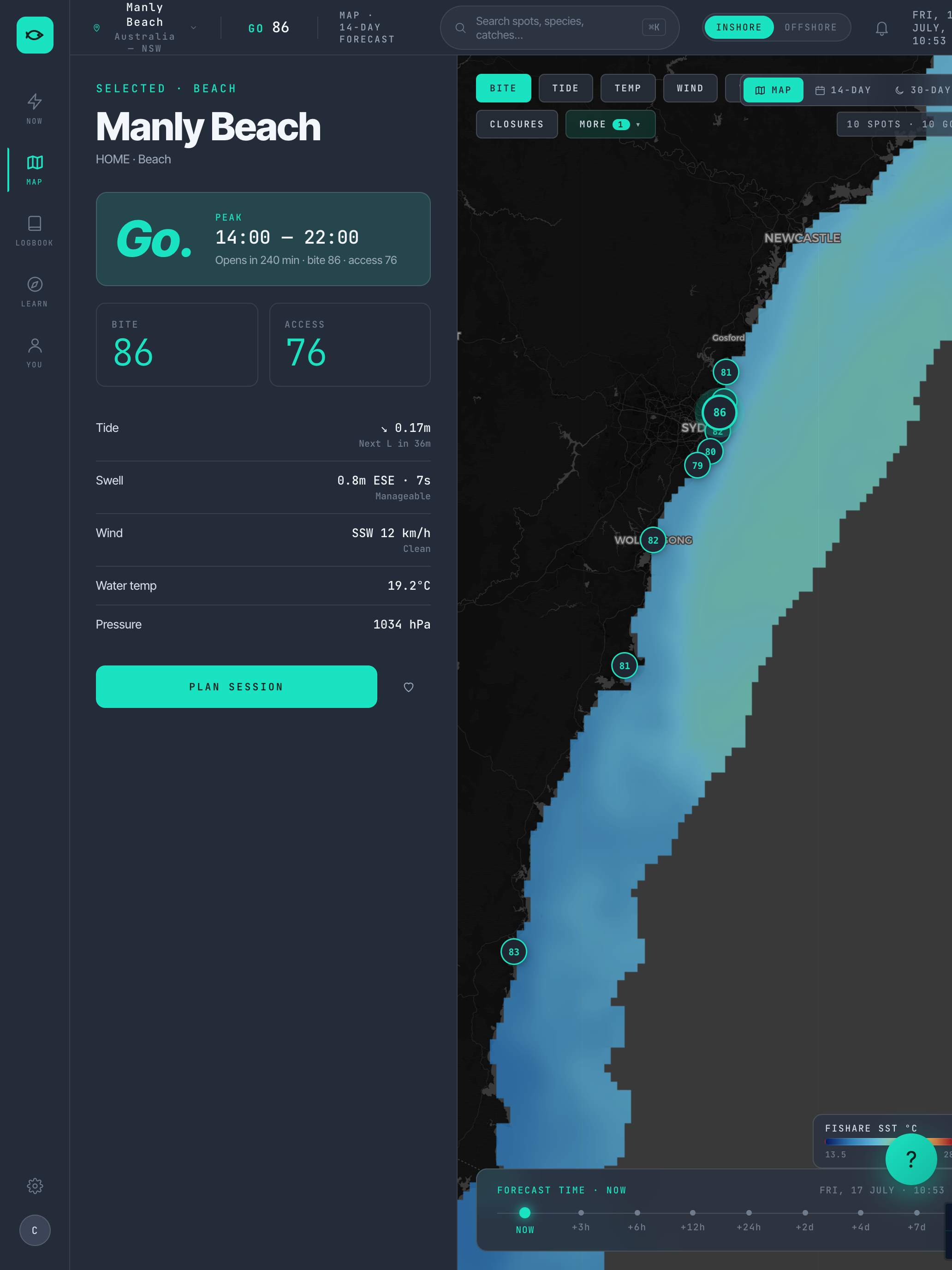Click the ⌘K shortcut badge
The width and height of the screenshot is (952, 1270).
(x=654, y=27)
